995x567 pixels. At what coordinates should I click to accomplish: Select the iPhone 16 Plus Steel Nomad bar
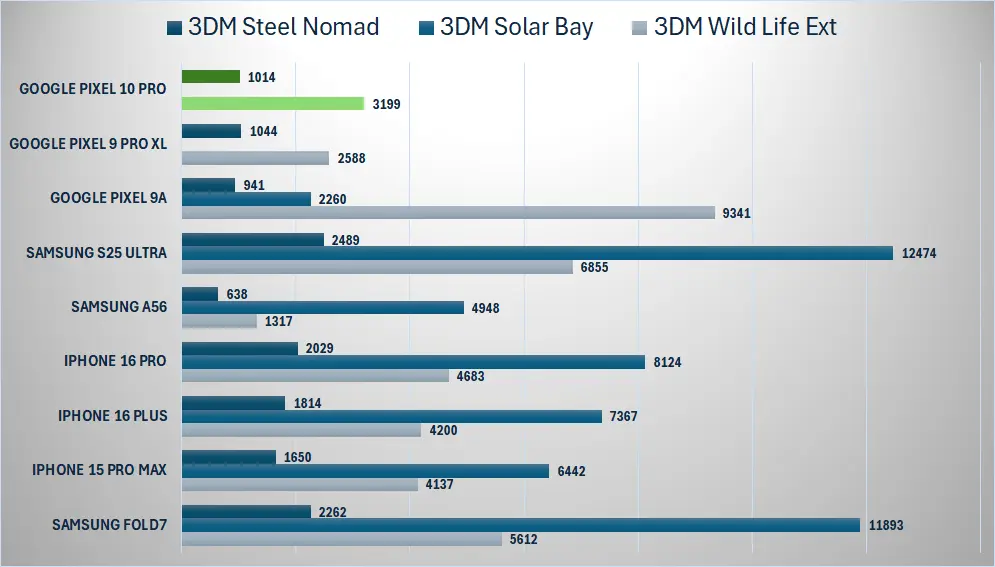tap(234, 403)
